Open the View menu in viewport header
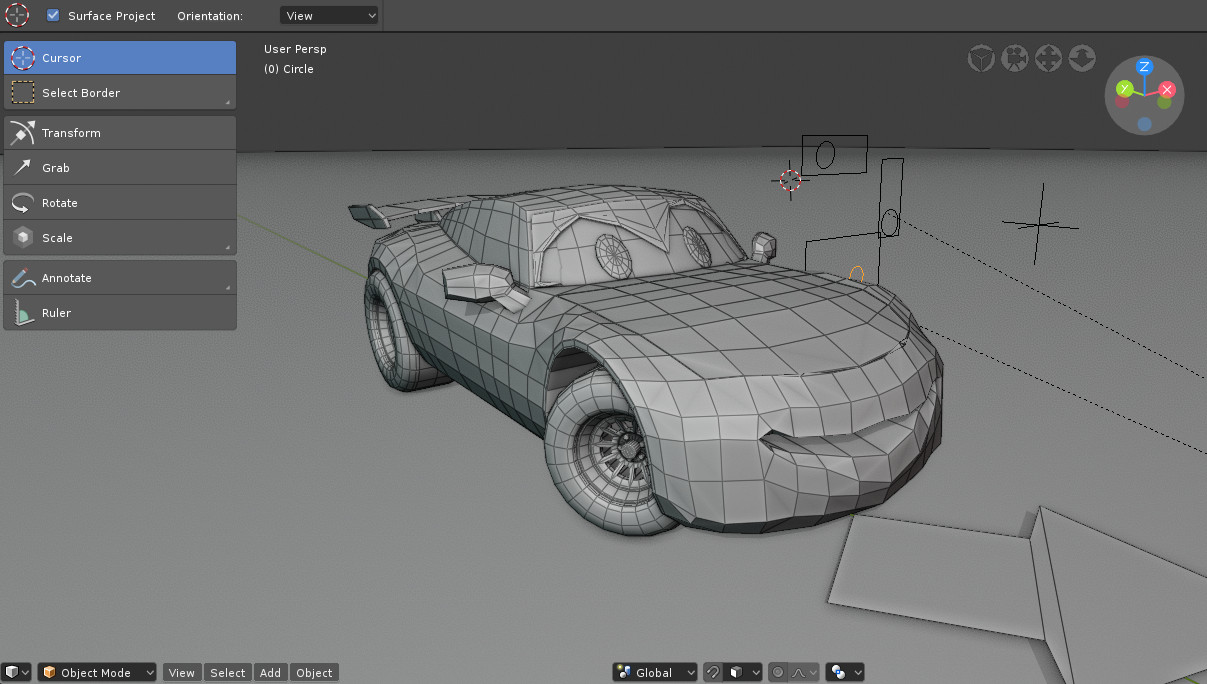Viewport: 1207px width, 684px height. (x=181, y=672)
